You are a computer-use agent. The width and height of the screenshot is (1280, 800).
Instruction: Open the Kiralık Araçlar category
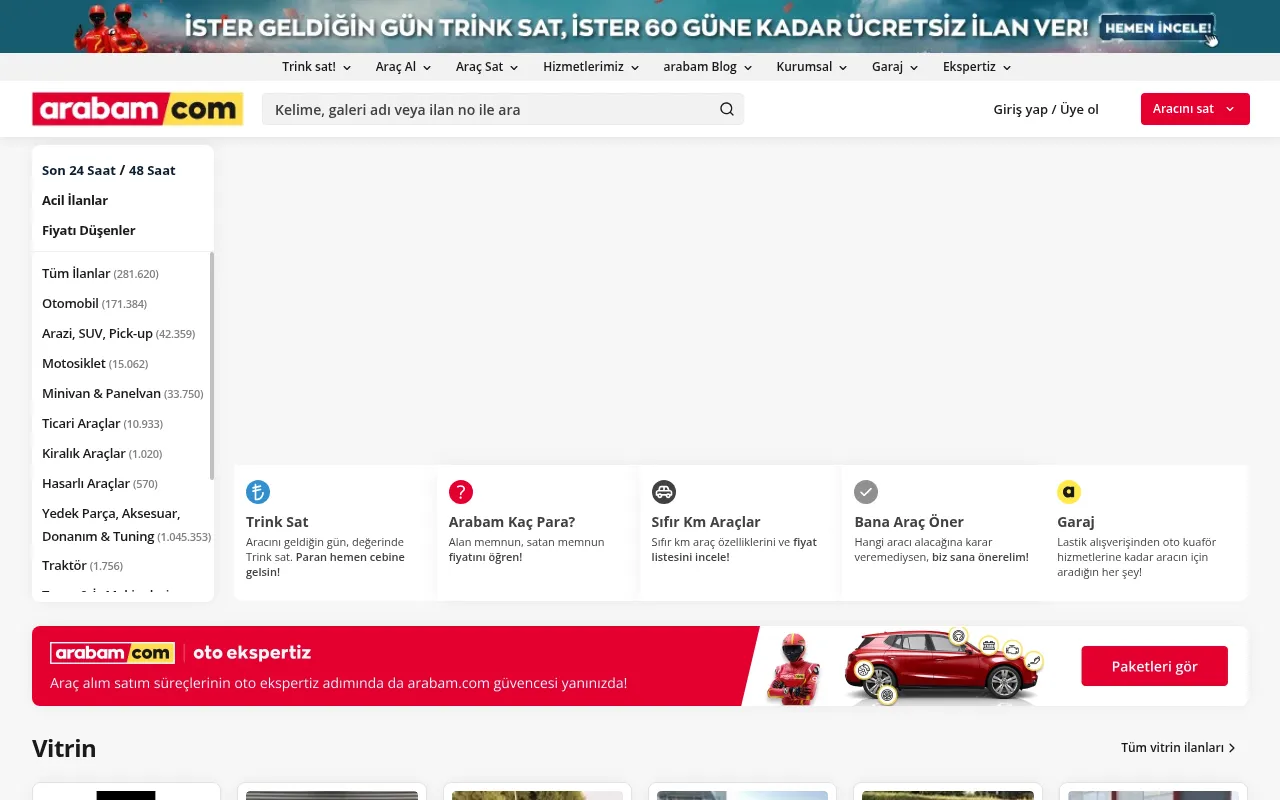(x=102, y=453)
